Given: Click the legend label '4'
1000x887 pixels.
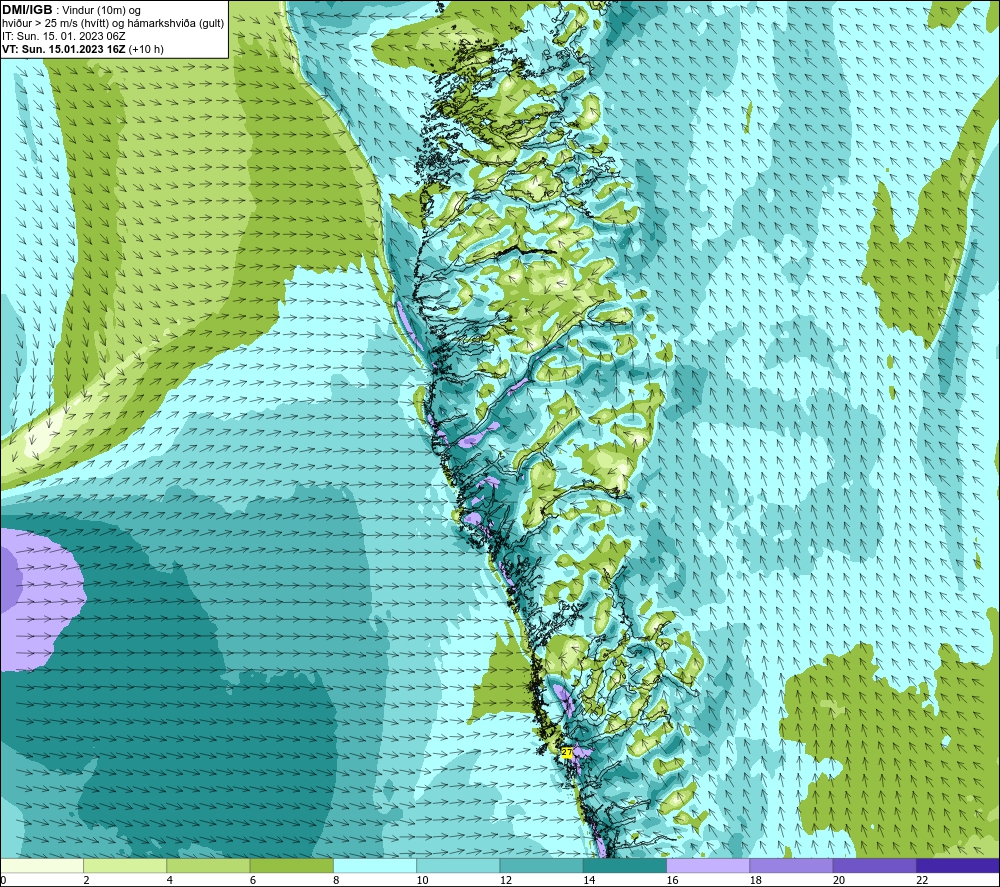Looking at the screenshot, I should click(170, 880).
